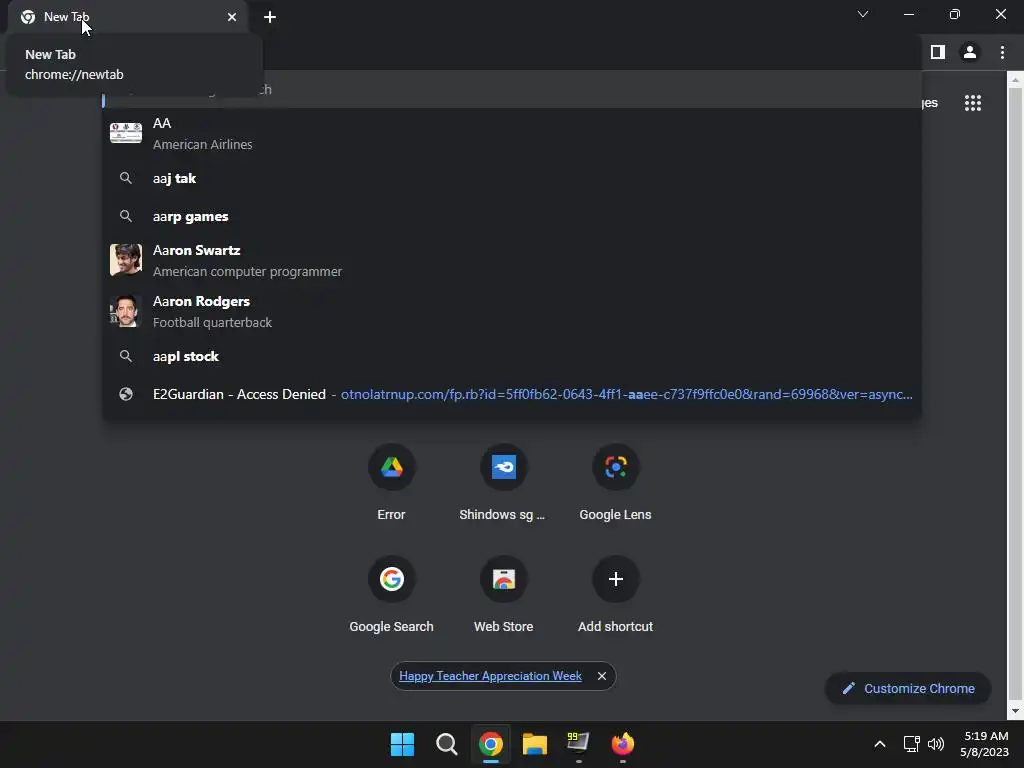Open the volume speaker tray icon
This screenshot has height=768, width=1024.
click(936, 744)
